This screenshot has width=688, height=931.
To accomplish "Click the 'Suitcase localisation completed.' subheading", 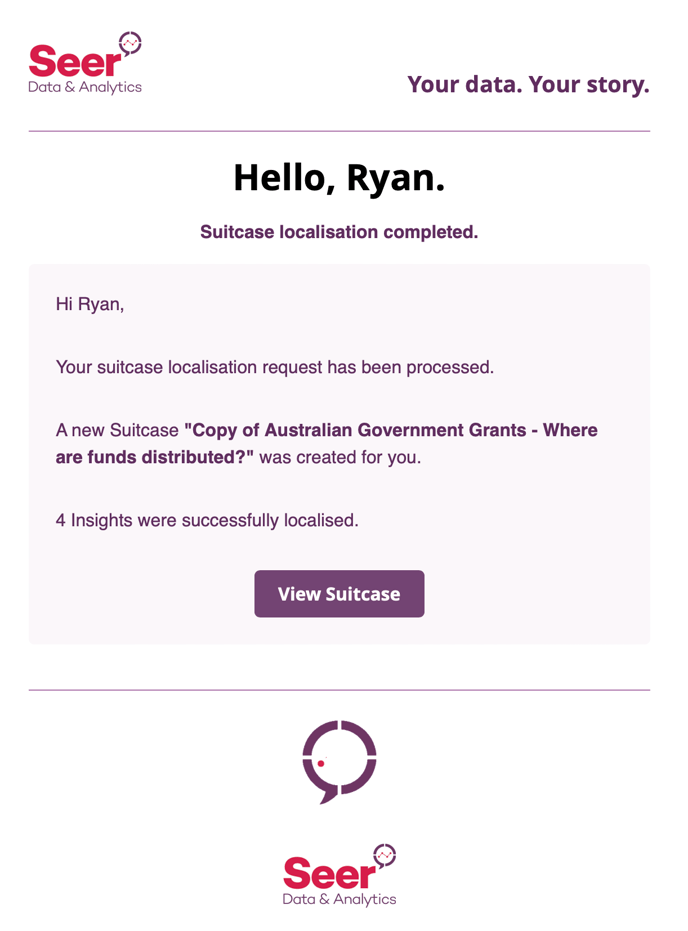I will [x=339, y=232].
